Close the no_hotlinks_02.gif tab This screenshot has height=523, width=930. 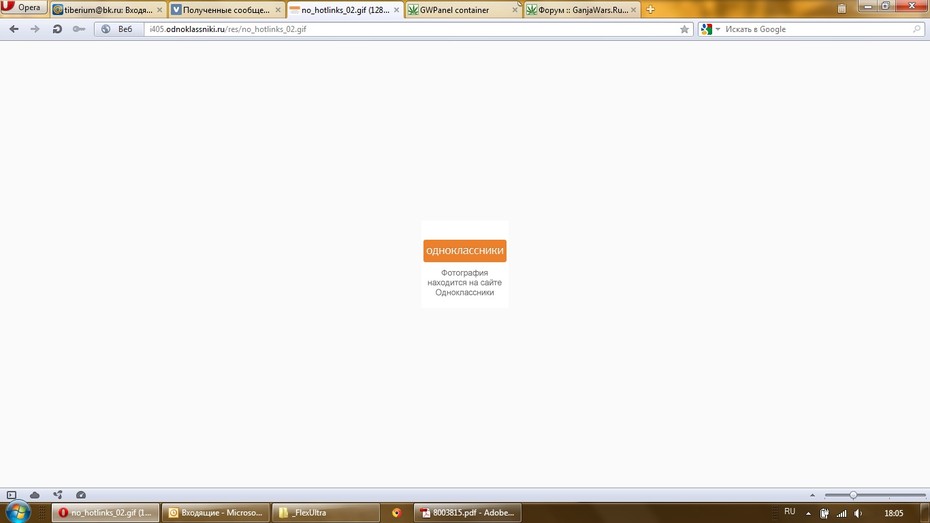coord(397,10)
